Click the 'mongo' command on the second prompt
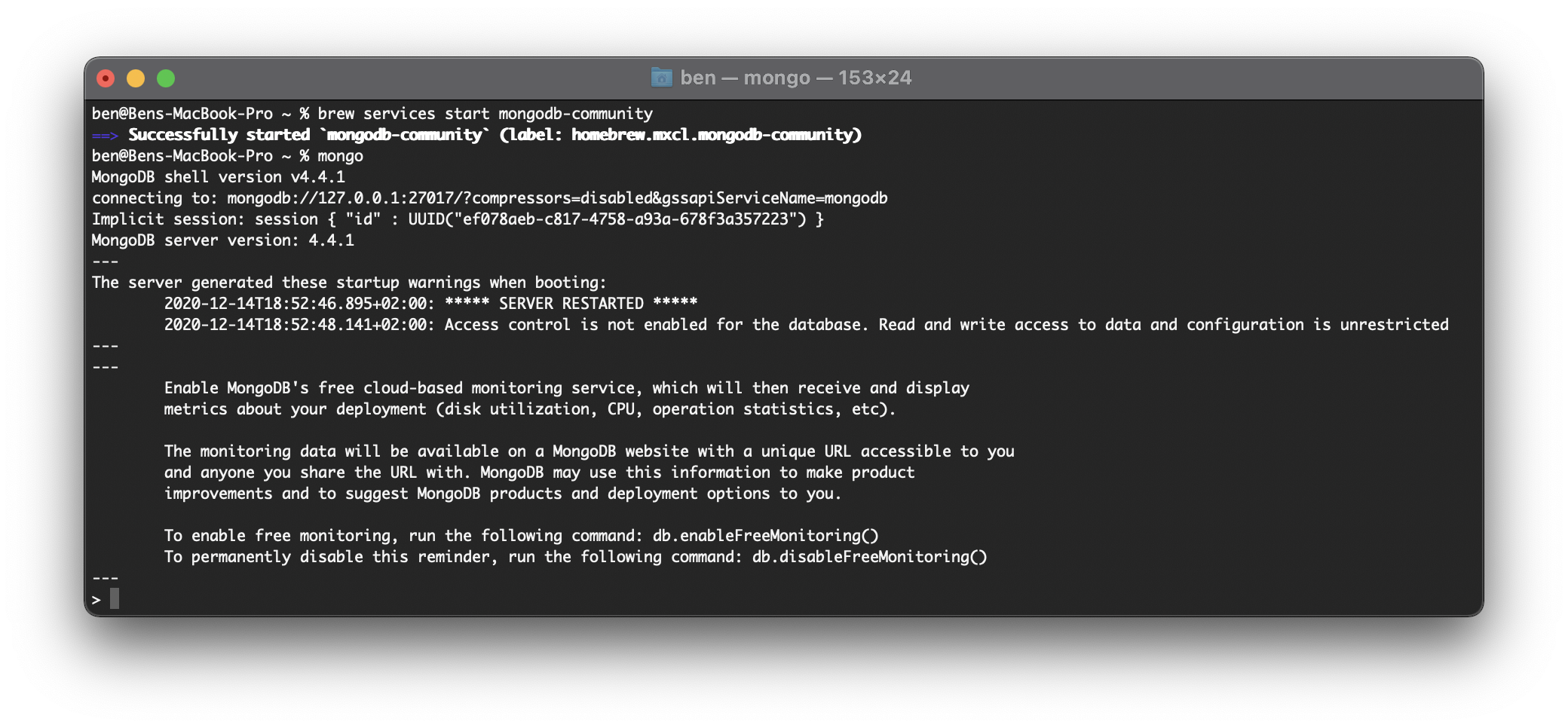1568x728 pixels. click(340, 156)
